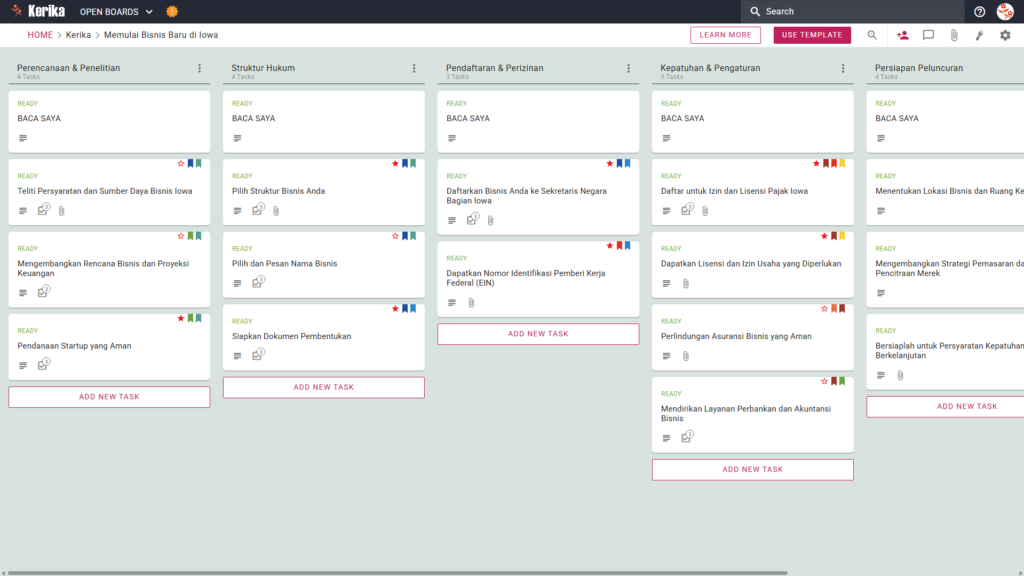Image resolution: width=1024 pixels, height=576 pixels.
Task: Open attachment icon on Teliti Persyaratan card
Action: pos(61,211)
